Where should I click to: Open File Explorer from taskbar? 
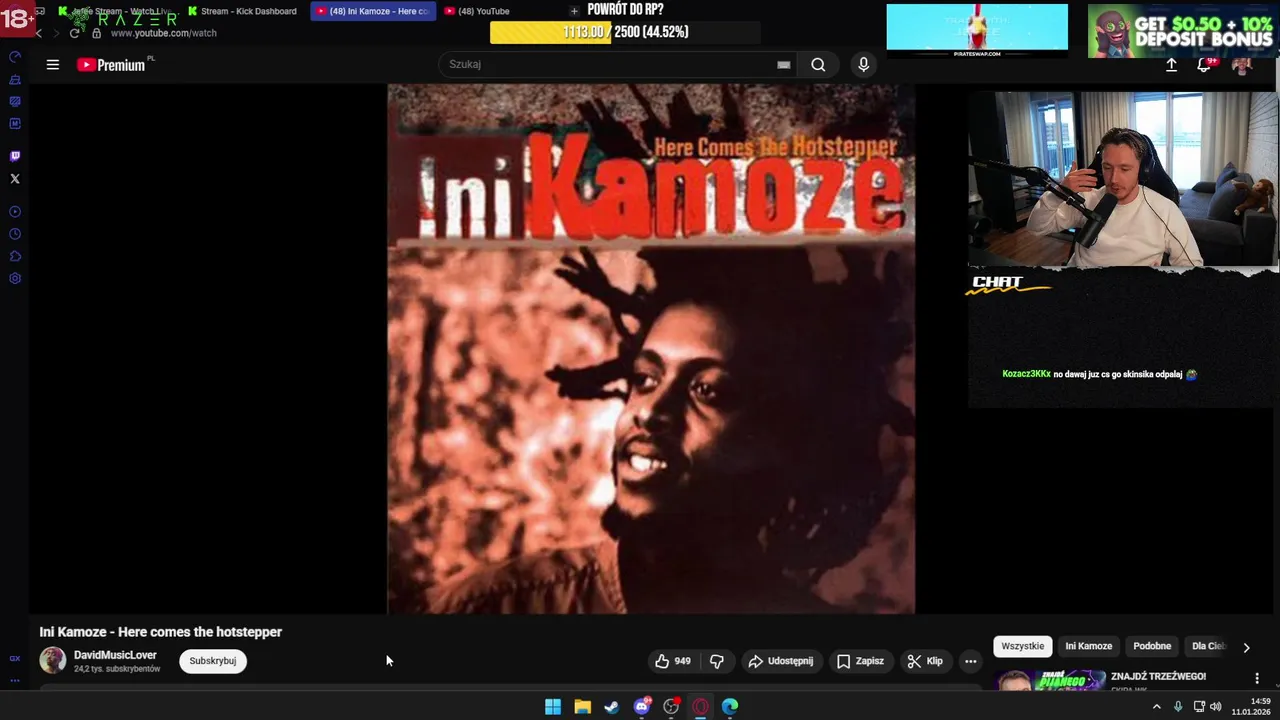[x=582, y=707]
